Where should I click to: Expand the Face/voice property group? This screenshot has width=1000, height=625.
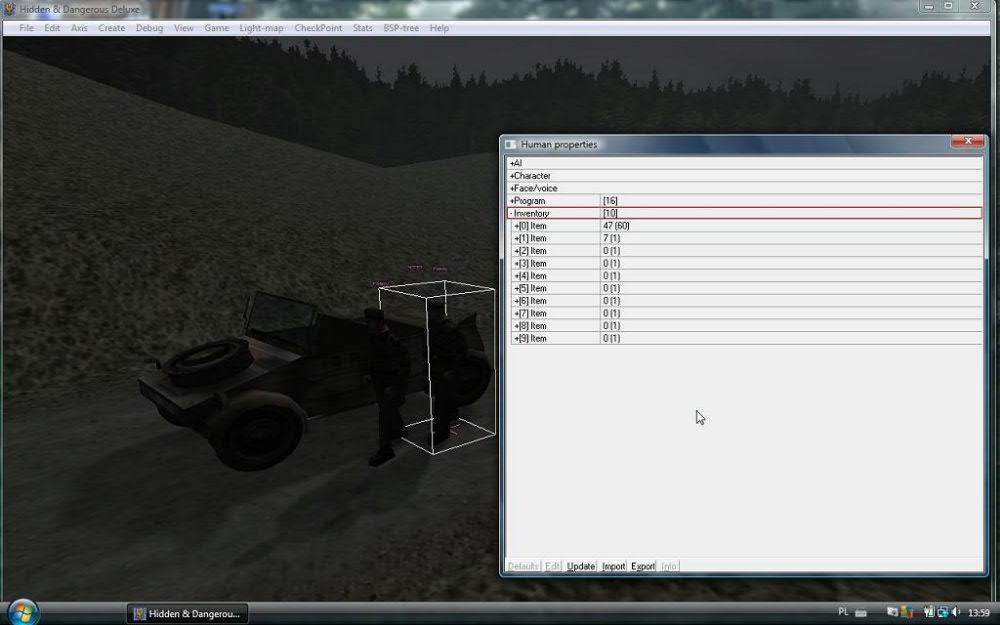[511, 188]
